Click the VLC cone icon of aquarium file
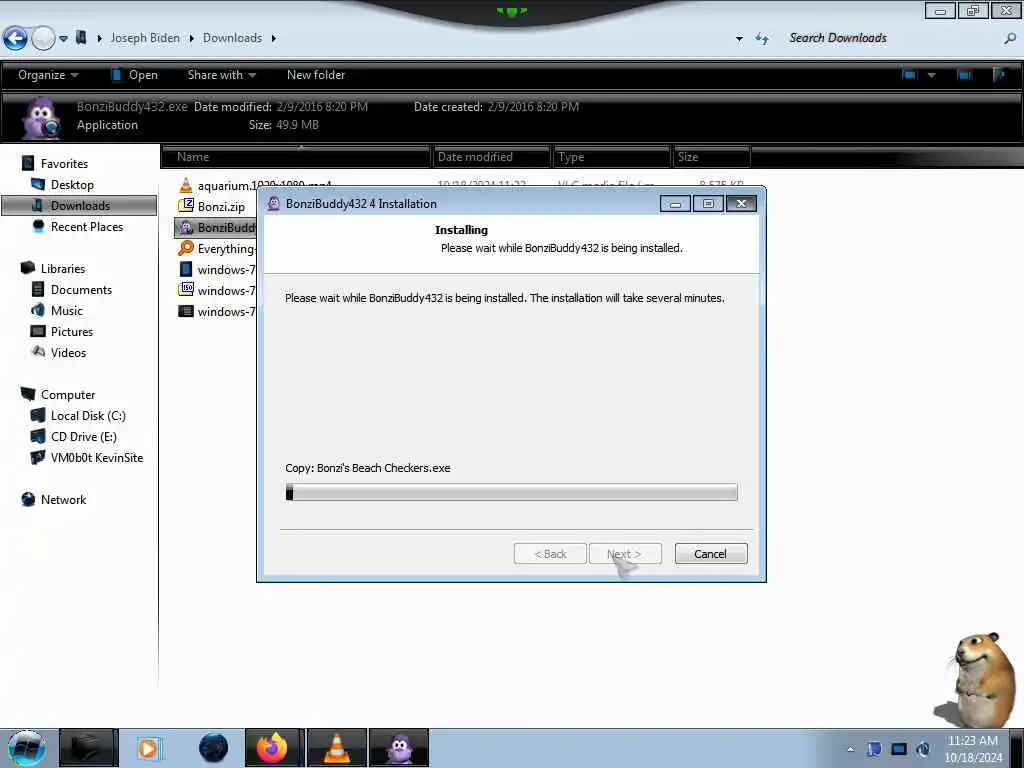 click(186, 185)
